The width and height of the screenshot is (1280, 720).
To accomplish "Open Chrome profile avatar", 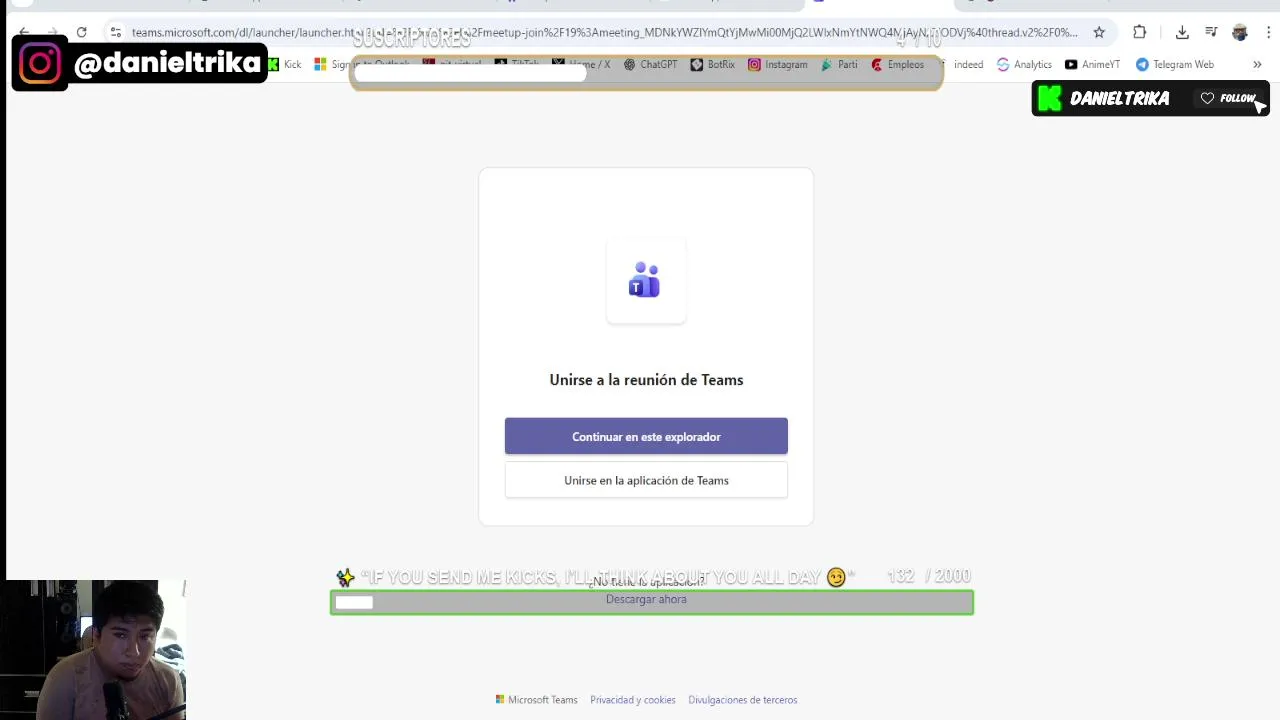I will click(1240, 32).
